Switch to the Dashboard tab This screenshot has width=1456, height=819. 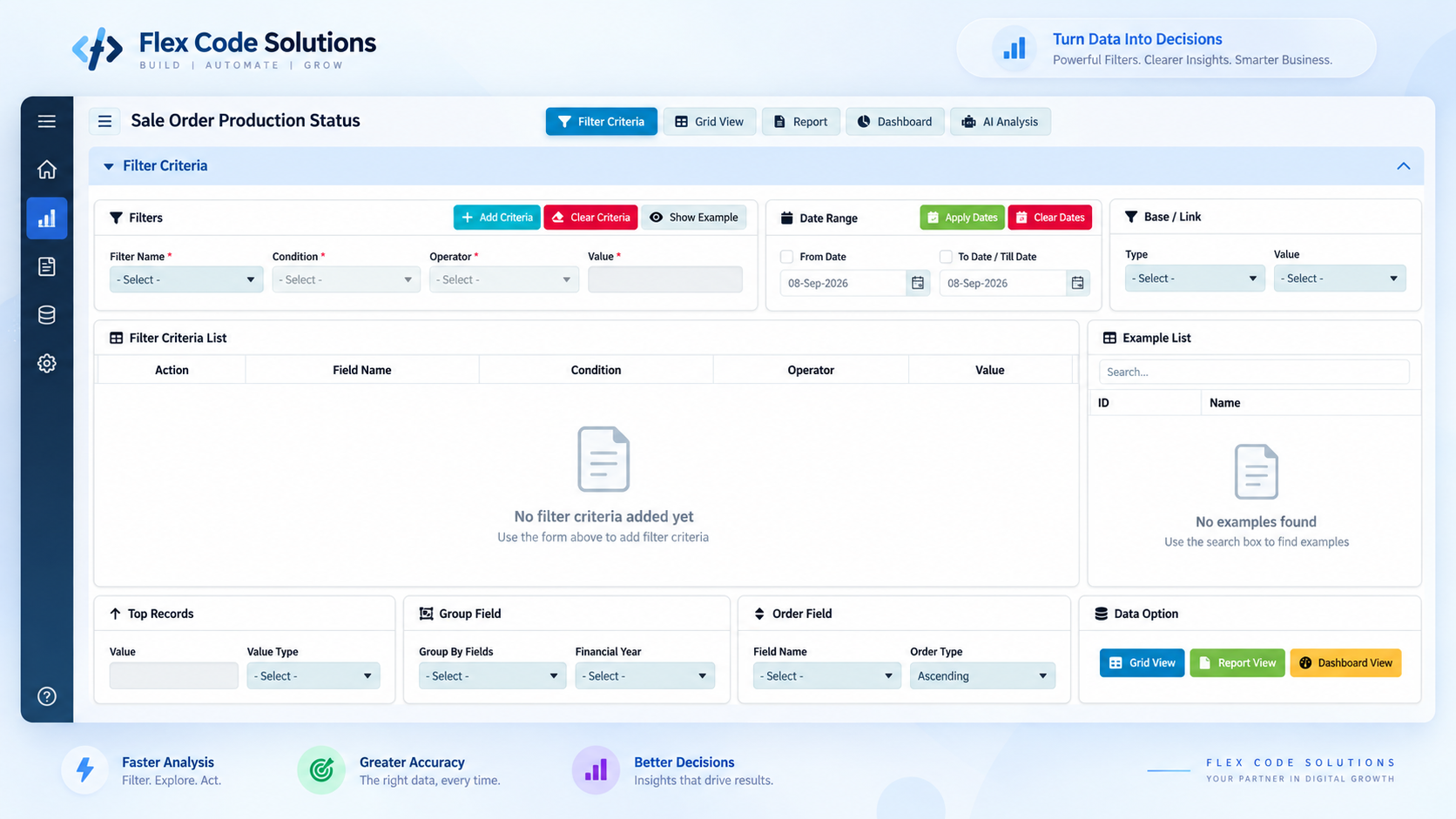pyautogui.click(x=895, y=122)
